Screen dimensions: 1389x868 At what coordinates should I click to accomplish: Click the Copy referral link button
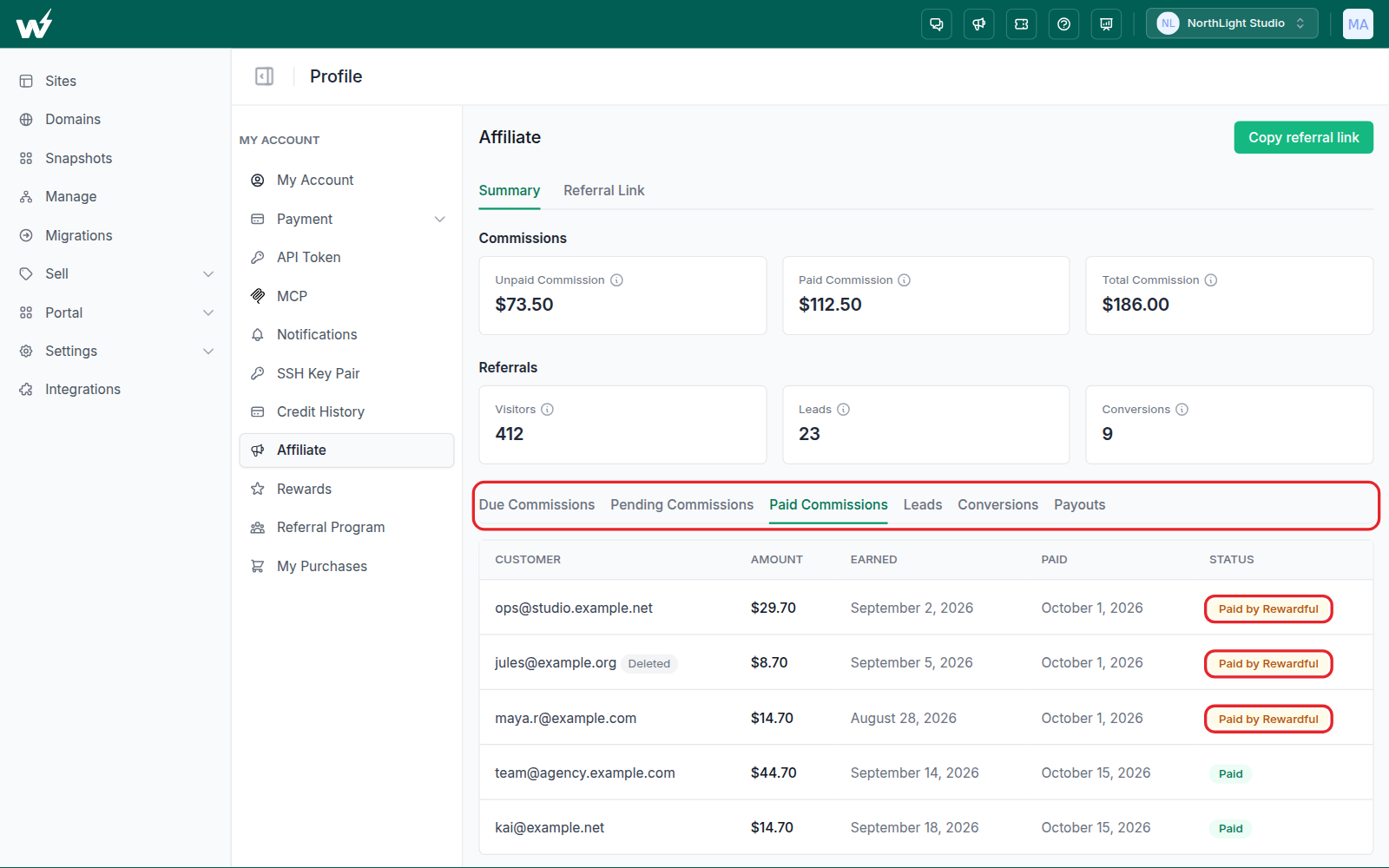click(x=1303, y=137)
